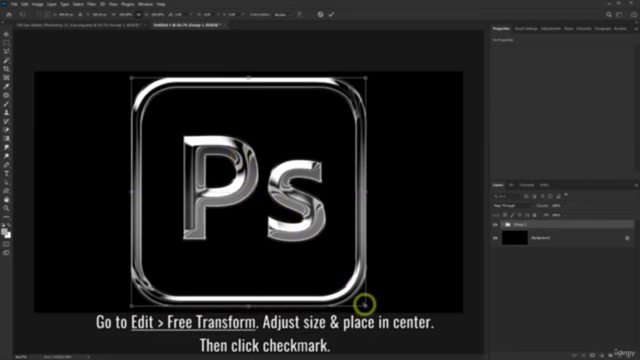Toggle relative positioning triangle icon
The height and width of the screenshot is (360, 640).
[80, 15]
